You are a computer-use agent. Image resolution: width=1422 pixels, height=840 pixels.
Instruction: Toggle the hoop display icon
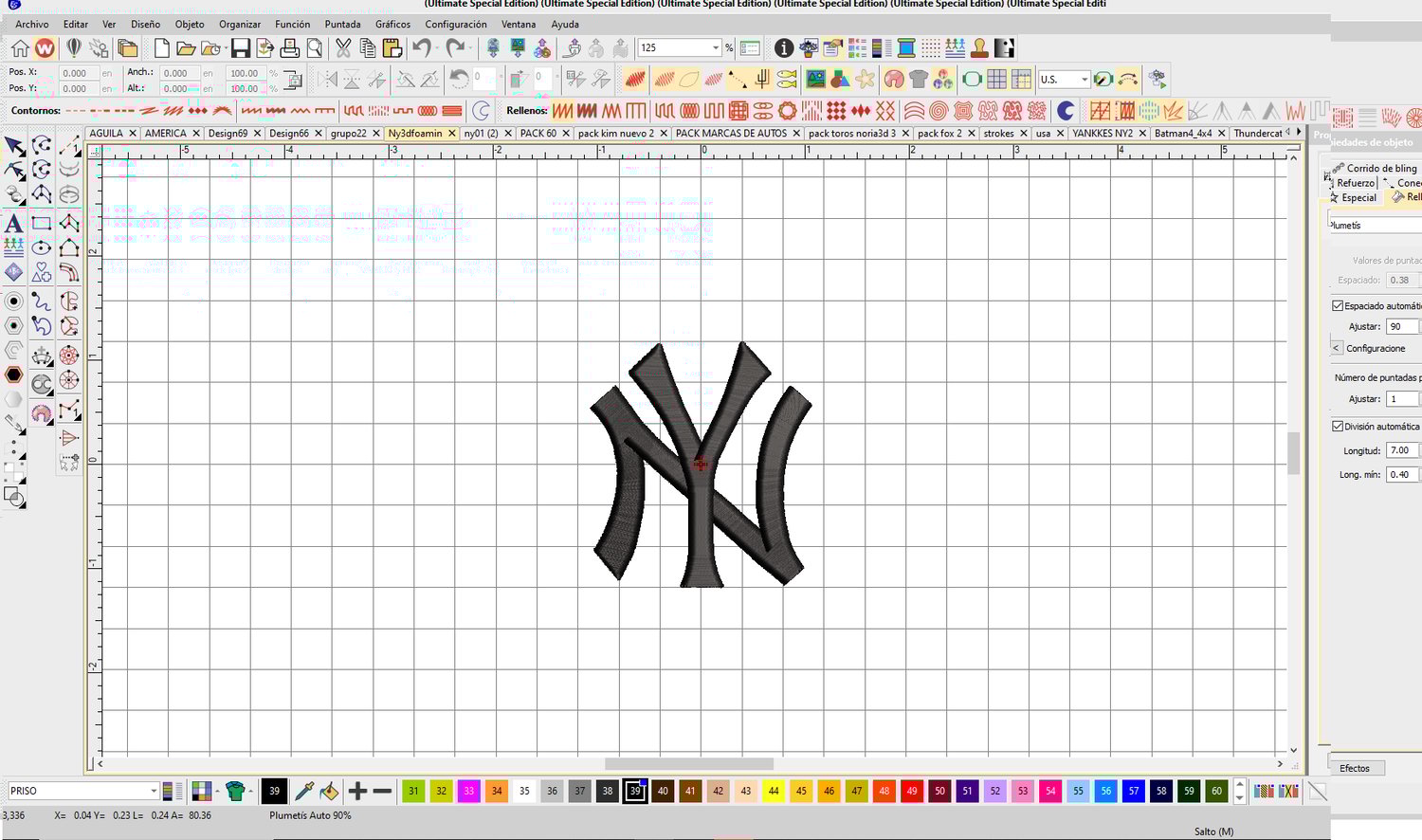(972, 80)
